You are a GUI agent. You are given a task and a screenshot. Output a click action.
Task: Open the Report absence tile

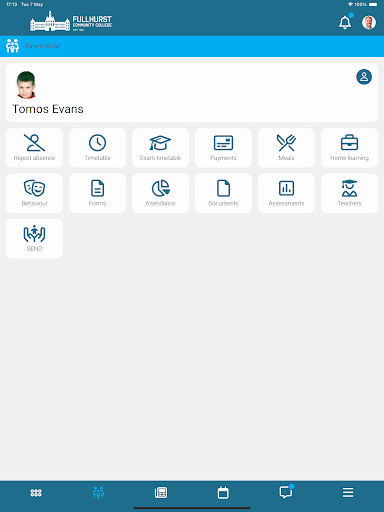click(34, 148)
